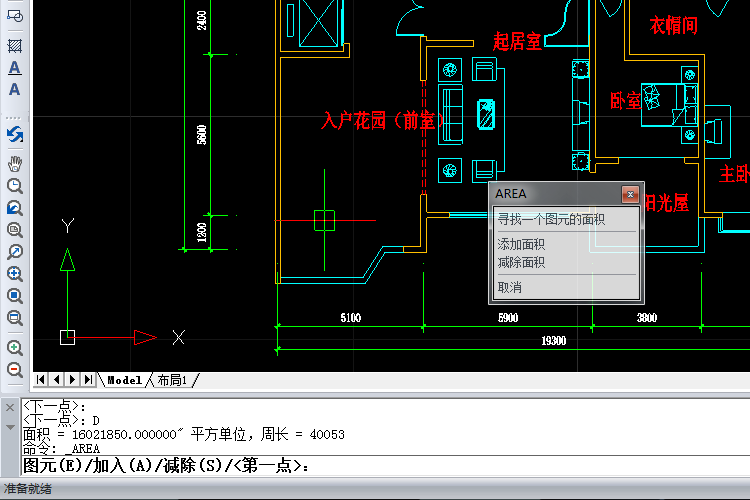Select the underlined A multiline text tool
The image size is (750, 500).
click(x=14, y=68)
